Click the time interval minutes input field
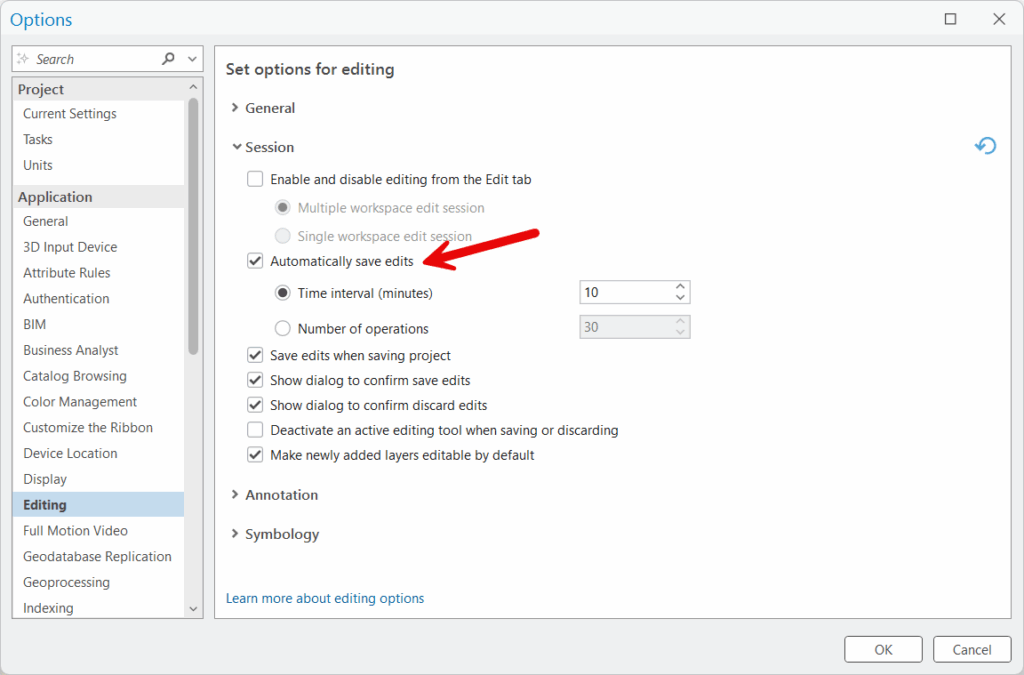1024x675 pixels. (x=625, y=293)
